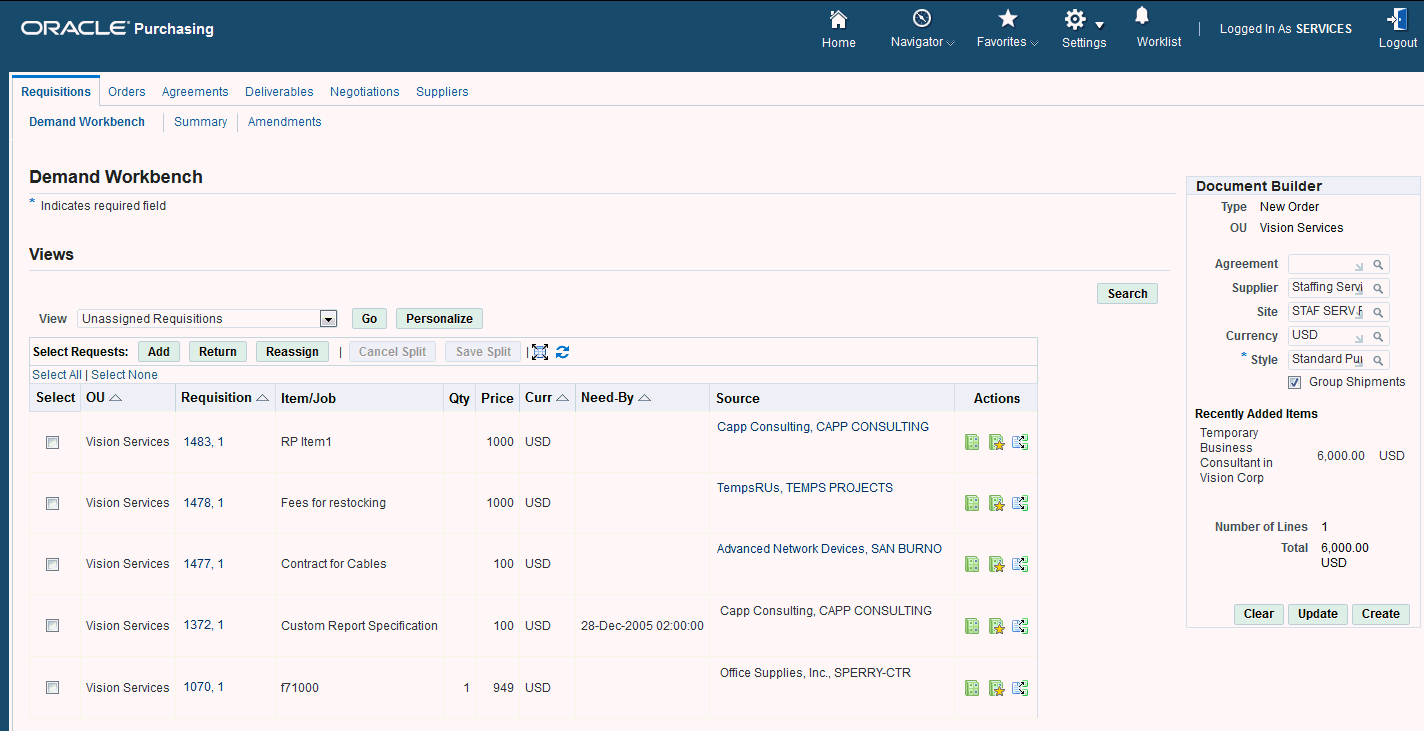Click the split icon for Contract for Cables
Image resolution: width=1424 pixels, height=731 pixels.
pos(1020,564)
